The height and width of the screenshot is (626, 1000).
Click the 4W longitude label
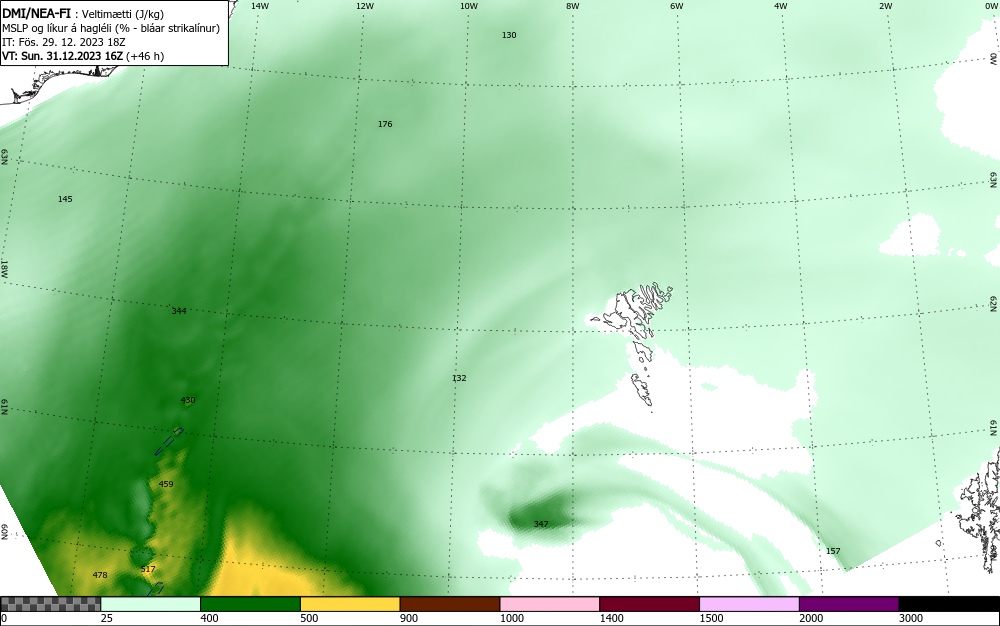(781, 6)
